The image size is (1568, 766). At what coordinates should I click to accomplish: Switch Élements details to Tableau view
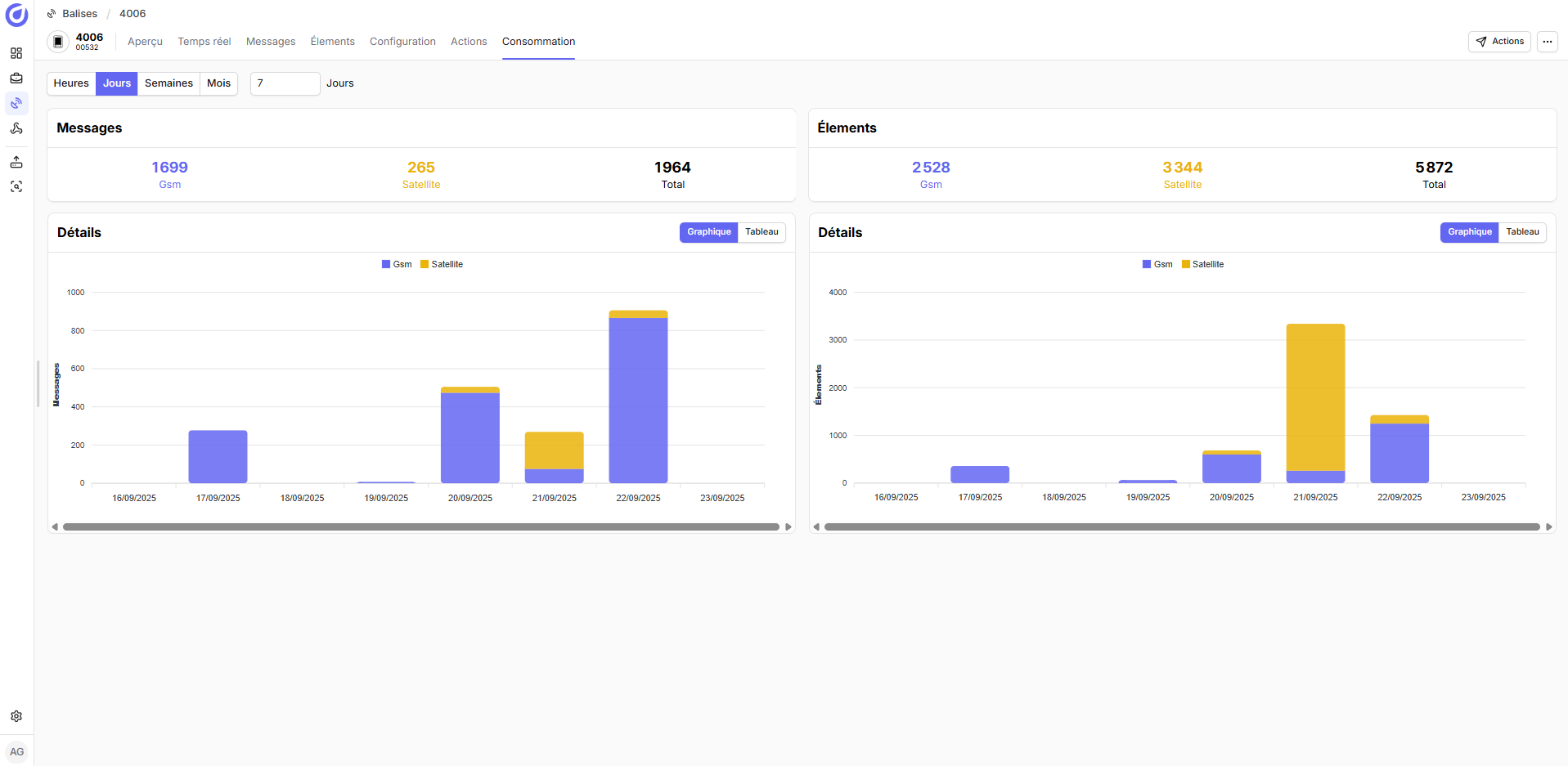1522,232
